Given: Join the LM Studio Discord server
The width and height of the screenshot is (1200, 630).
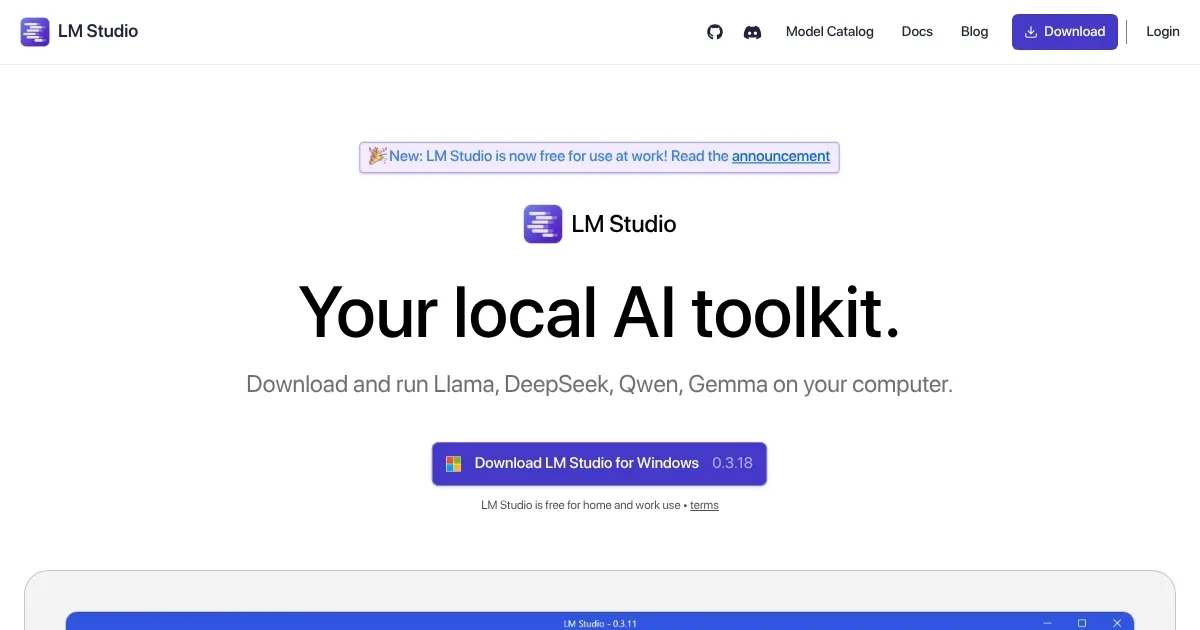Looking at the screenshot, I should [752, 32].
